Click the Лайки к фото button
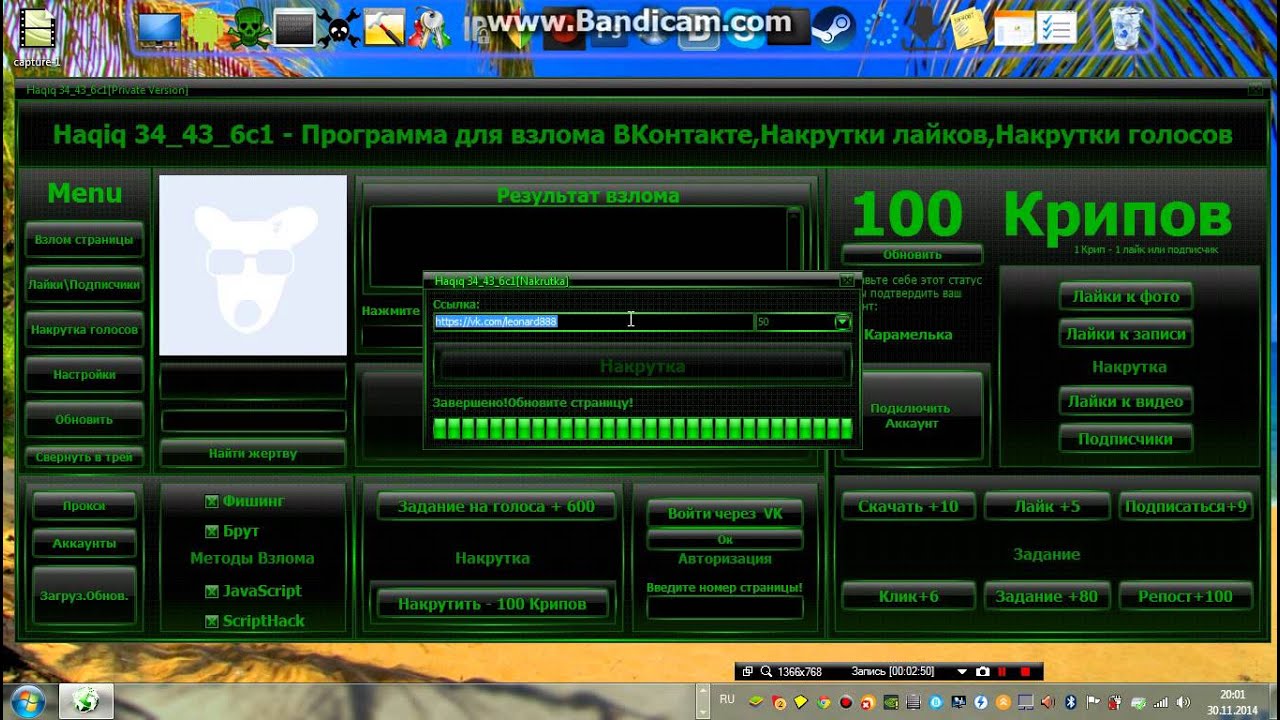The image size is (1280, 720). [1126, 297]
